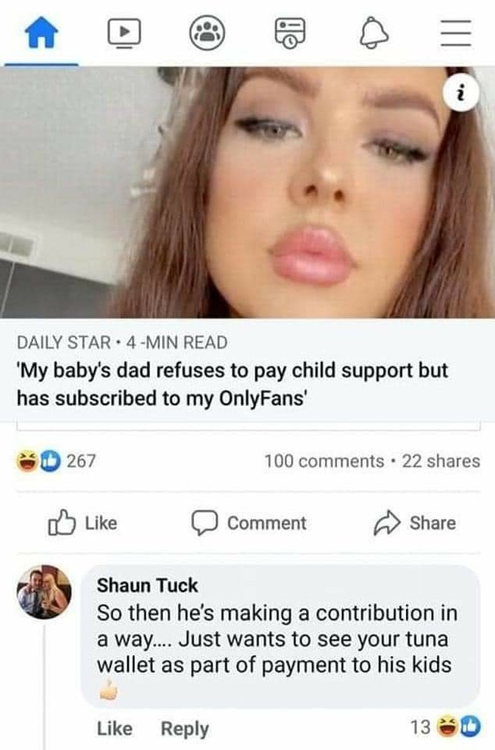Open the Groups icon in top bar
This screenshot has width=495, height=750.
tap(207, 33)
